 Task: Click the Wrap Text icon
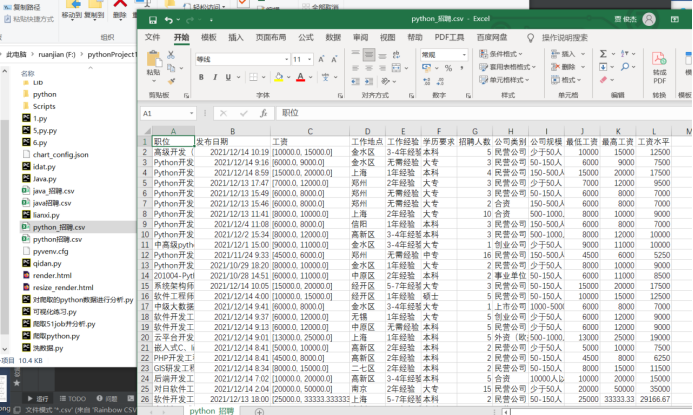tap(396, 55)
